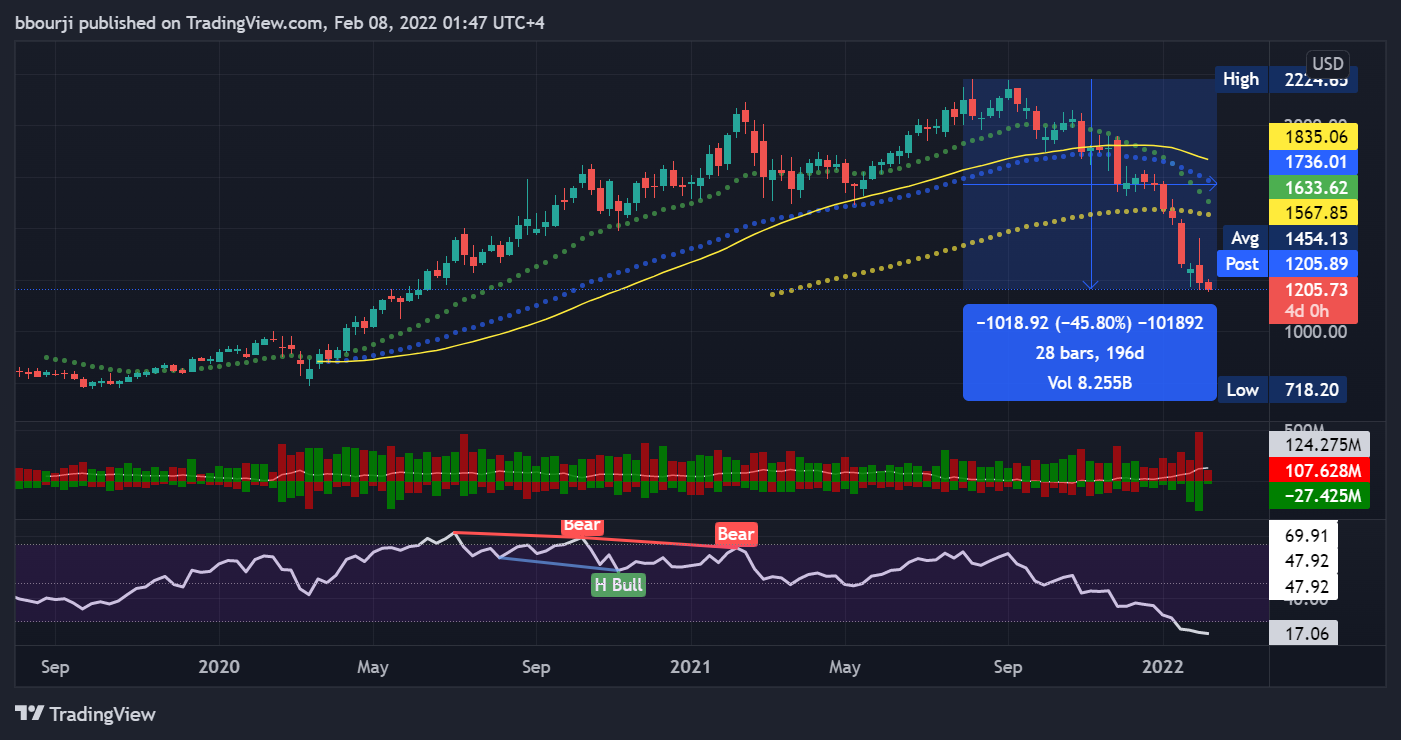Click the 28 bars, 196d measurement text
The width and height of the screenshot is (1401, 740).
(1090, 352)
